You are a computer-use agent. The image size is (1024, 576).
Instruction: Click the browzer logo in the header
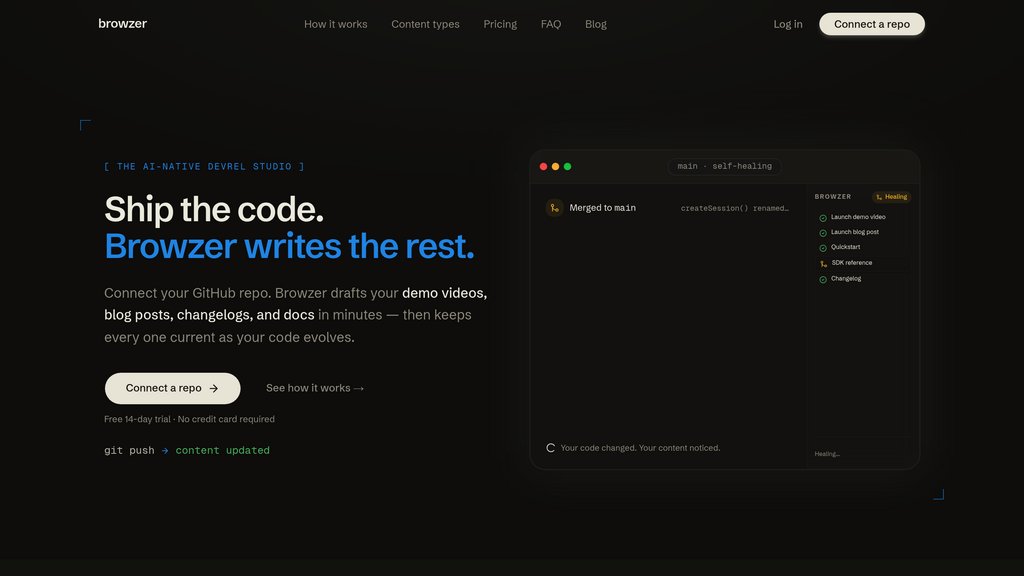click(122, 24)
